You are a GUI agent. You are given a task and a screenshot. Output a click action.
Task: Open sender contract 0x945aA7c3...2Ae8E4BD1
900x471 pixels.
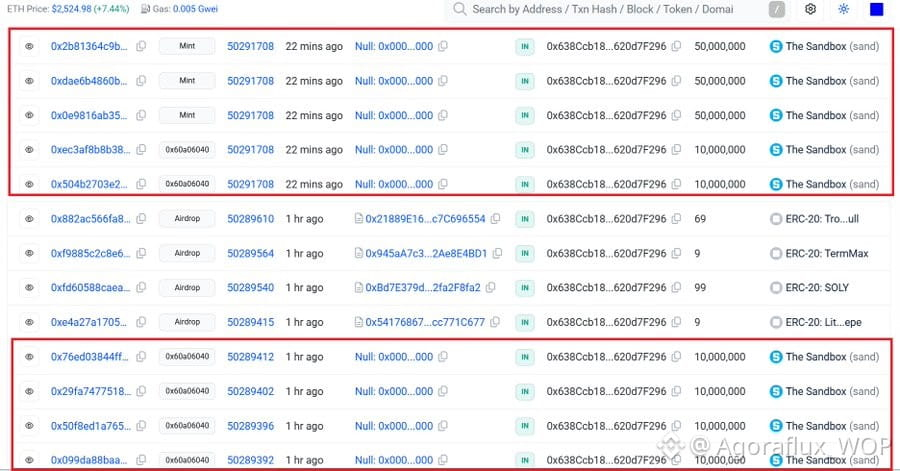426,253
